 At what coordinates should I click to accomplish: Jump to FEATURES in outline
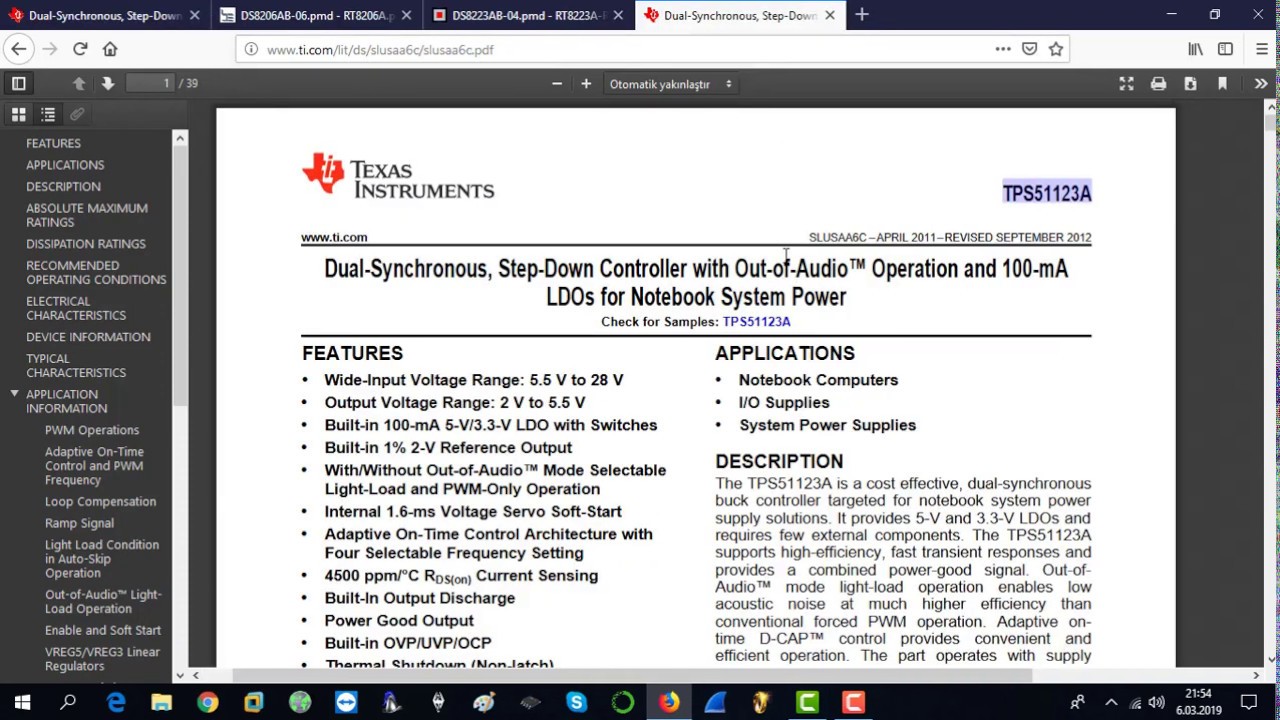point(53,144)
